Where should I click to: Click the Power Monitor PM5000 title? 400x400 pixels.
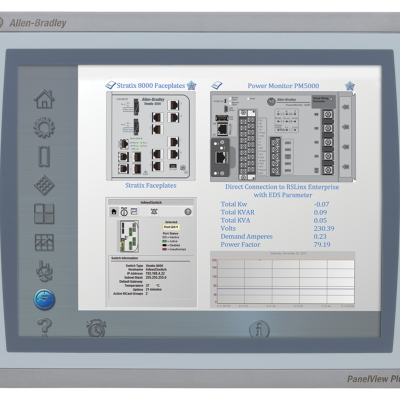[x=283, y=86]
